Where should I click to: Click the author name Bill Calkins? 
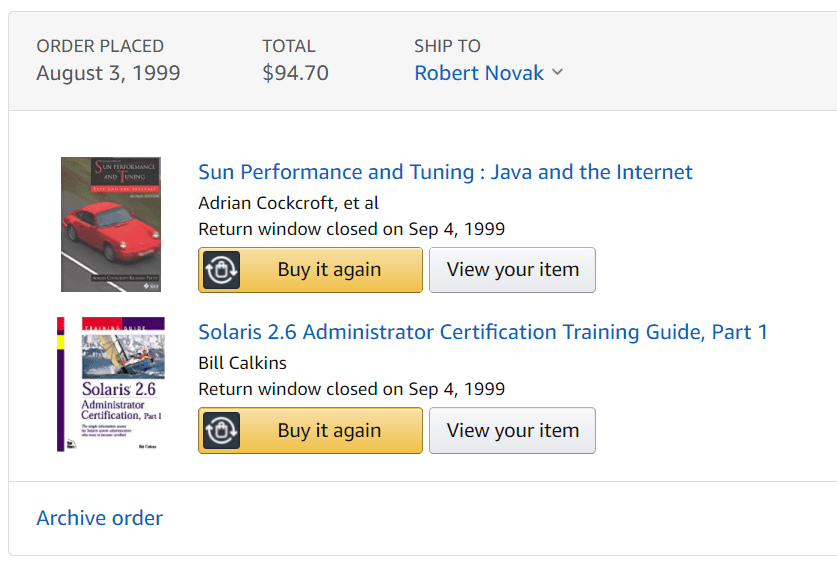tap(242, 363)
